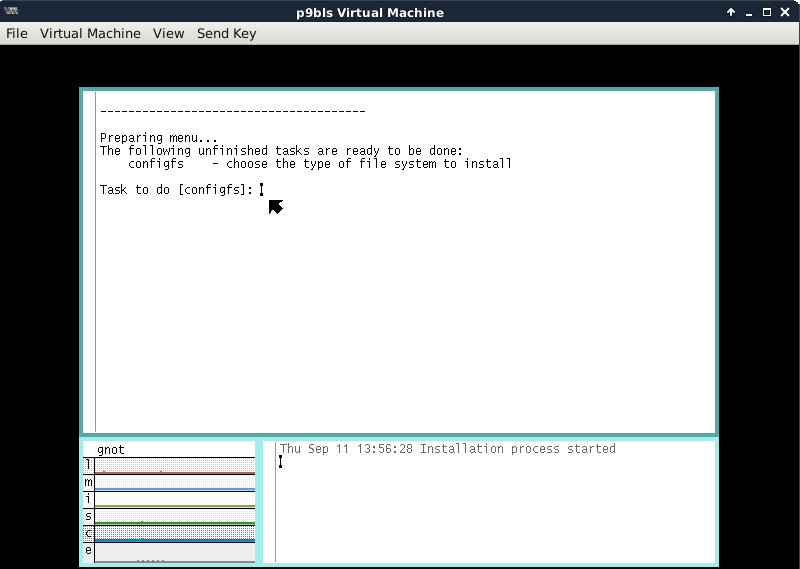Select the gray 'e' graph row
The width and height of the screenshot is (800, 569).
(x=174, y=551)
